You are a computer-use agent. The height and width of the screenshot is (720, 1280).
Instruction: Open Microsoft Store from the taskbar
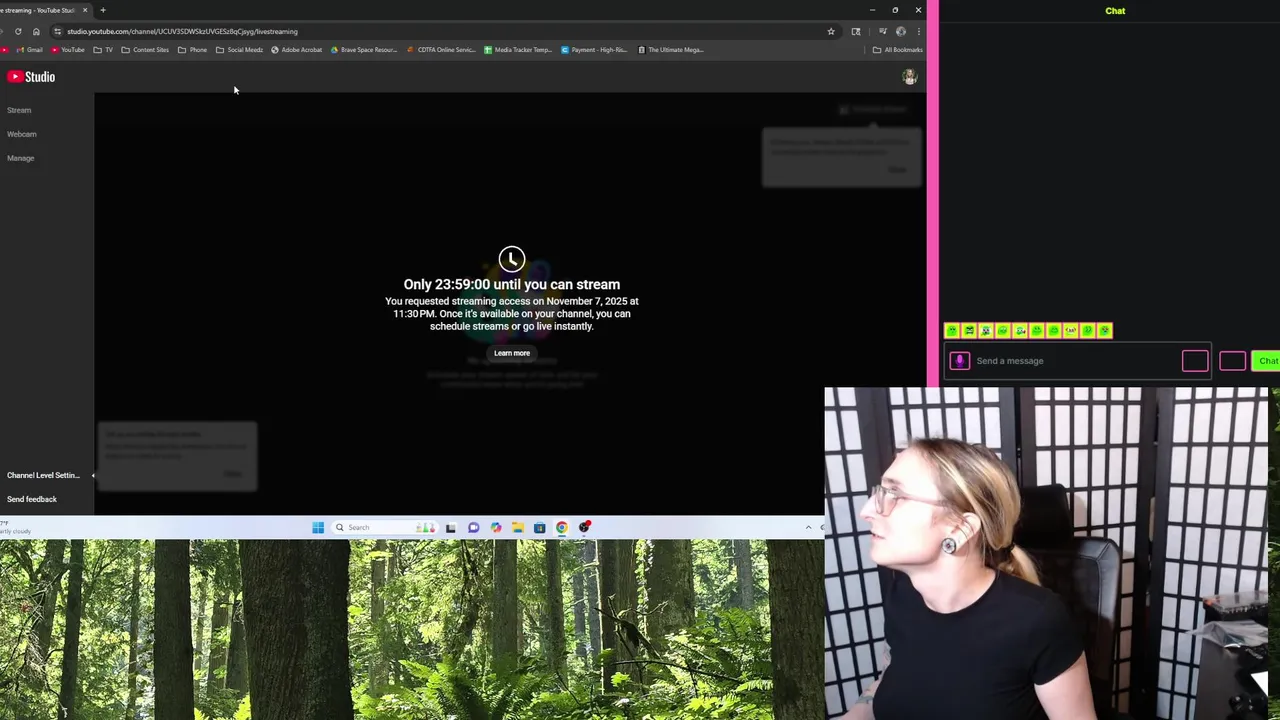coord(539,527)
